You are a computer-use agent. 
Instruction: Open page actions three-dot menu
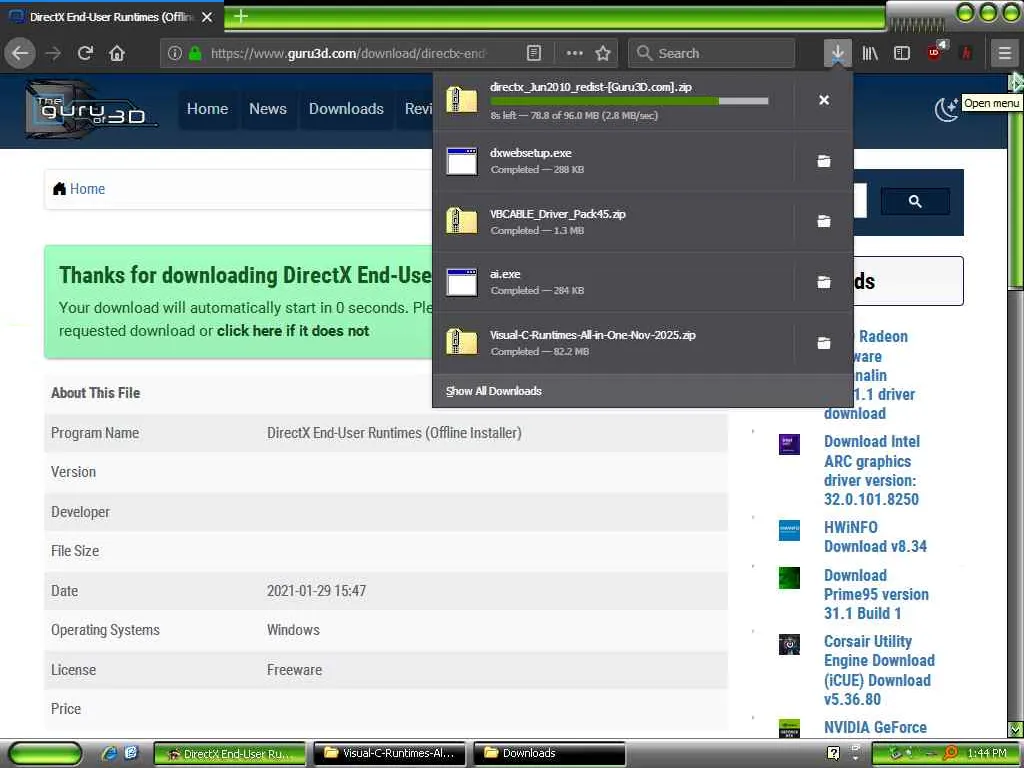[574, 53]
